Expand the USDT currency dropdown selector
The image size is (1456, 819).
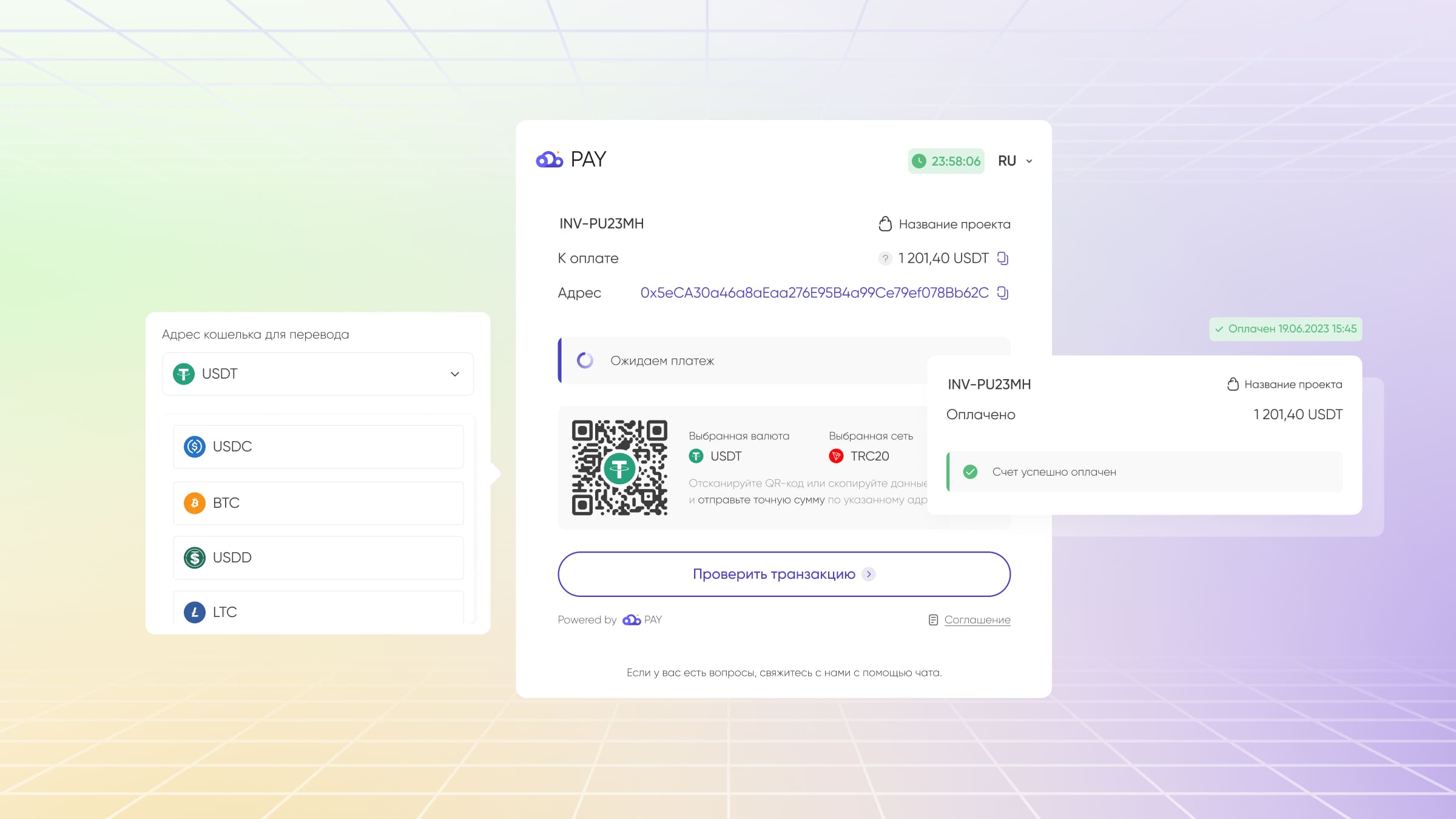coord(317,374)
